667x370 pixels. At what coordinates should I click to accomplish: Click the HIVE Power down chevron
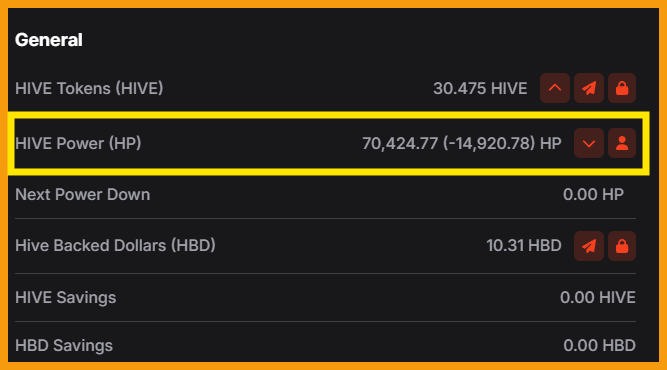click(589, 143)
